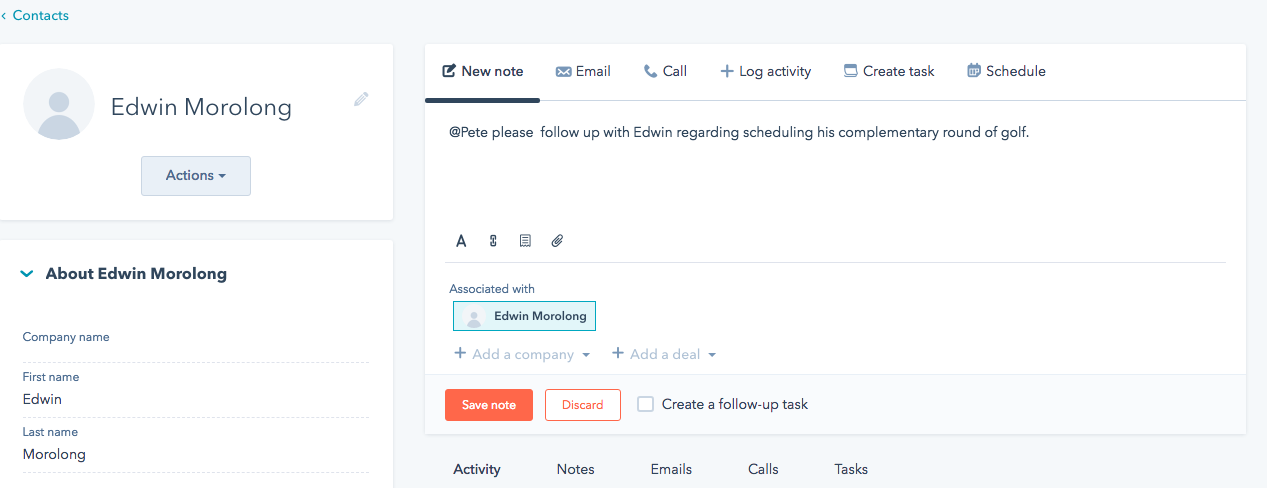This screenshot has width=1267, height=488.
Task: Click the text formatting A icon
Action: (461, 241)
